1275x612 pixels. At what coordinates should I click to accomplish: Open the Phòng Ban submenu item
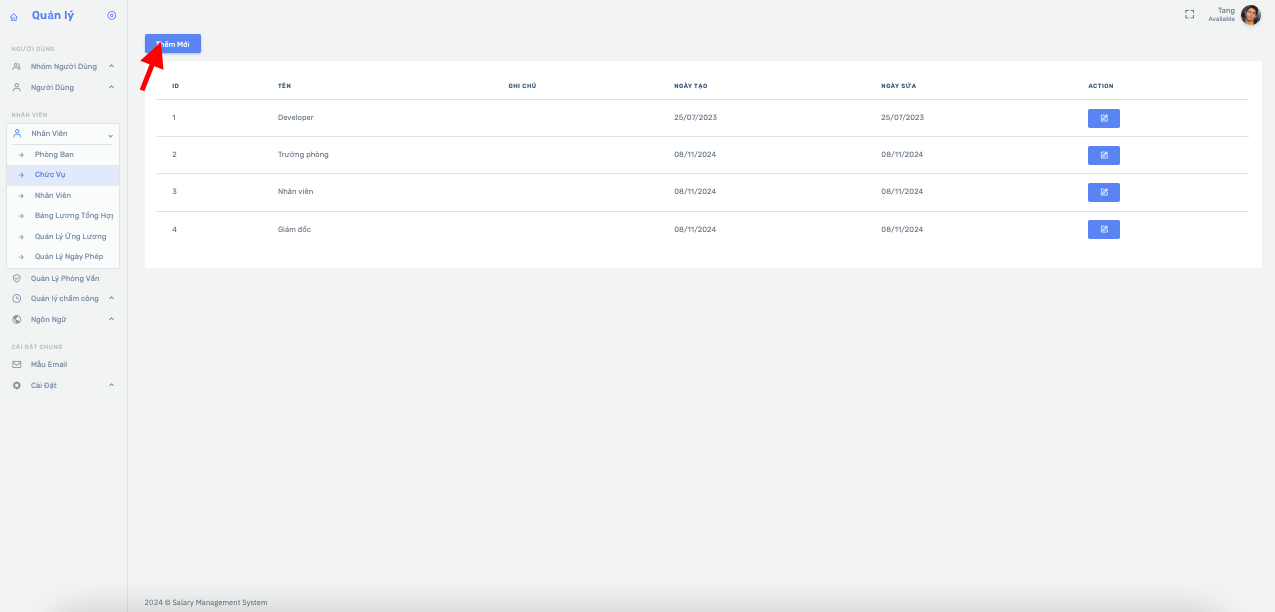click(x=54, y=154)
